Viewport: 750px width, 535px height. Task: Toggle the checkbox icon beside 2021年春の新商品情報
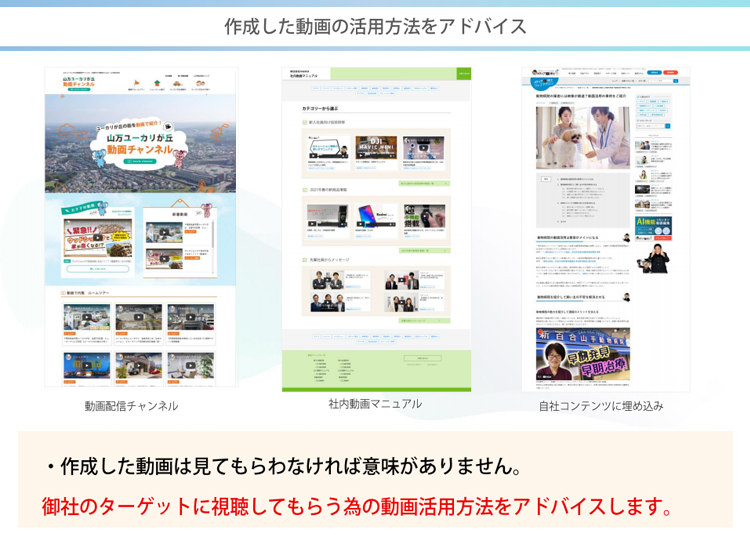tap(305, 190)
